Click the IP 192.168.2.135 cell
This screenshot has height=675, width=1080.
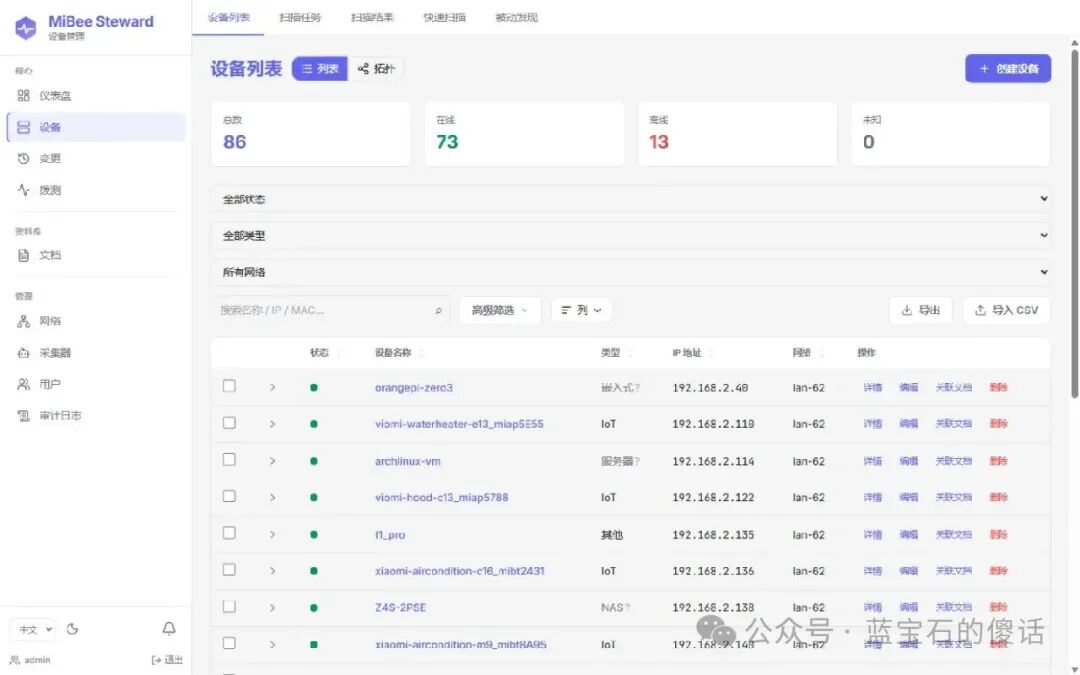point(713,535)
